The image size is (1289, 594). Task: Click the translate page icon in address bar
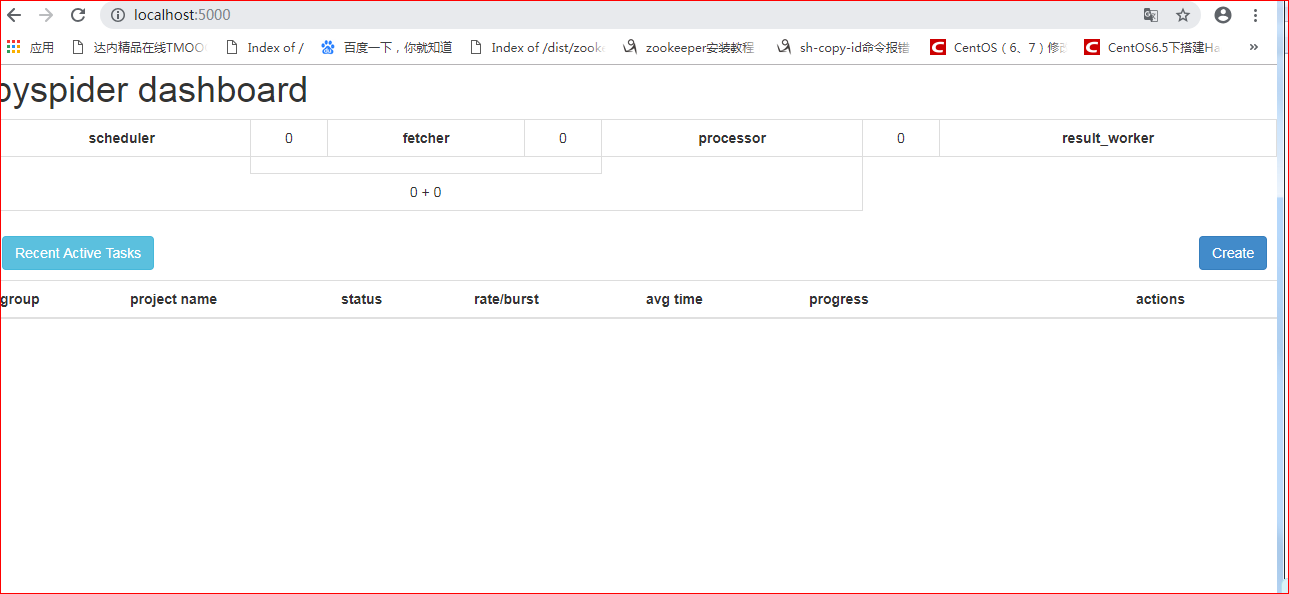[1150, 15]
